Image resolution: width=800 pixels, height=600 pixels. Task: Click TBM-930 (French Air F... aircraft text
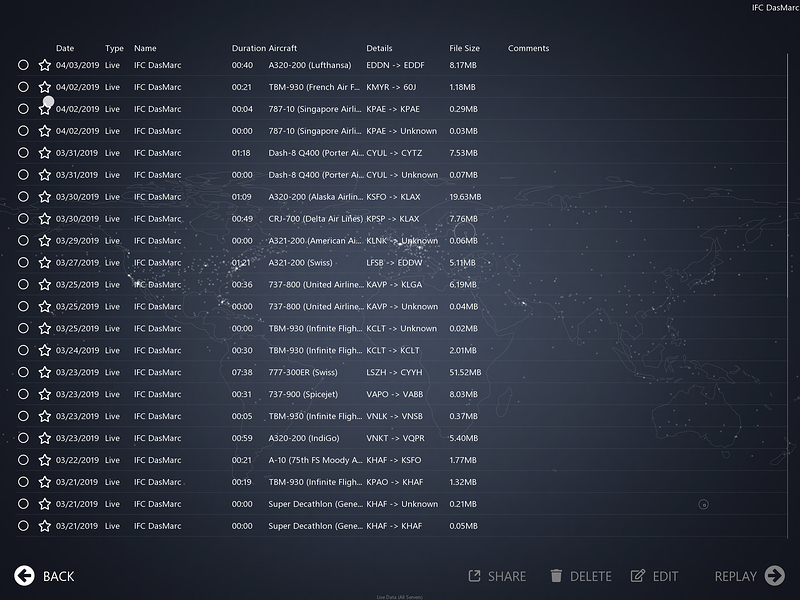[314, 87]
